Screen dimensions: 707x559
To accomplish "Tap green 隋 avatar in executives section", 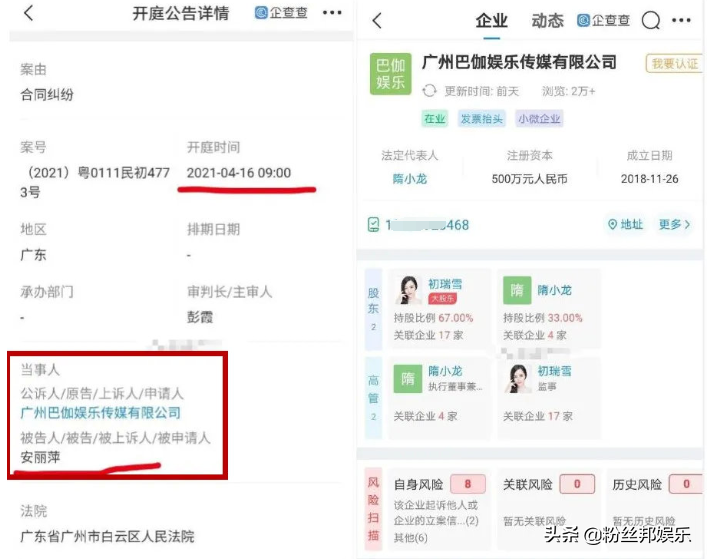I will click(x=408, y=379).
